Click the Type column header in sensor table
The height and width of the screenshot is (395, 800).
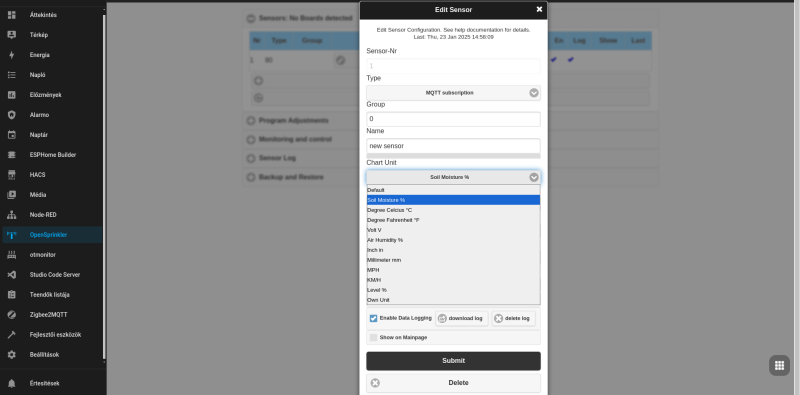point(279,40)
